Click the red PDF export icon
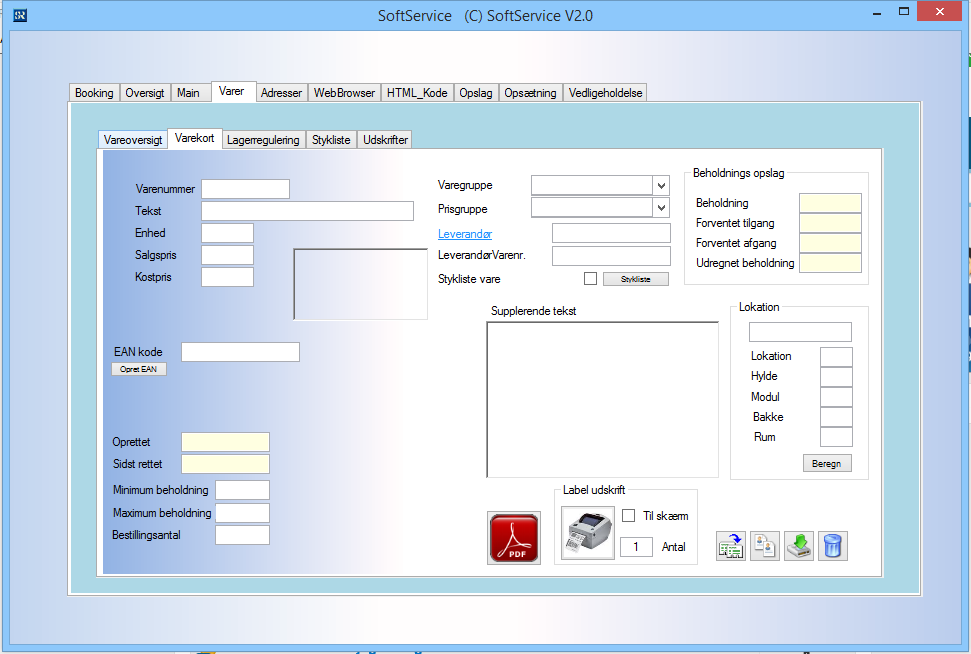Viewport: 971px width, 654px height. click(x=514, y=538)
